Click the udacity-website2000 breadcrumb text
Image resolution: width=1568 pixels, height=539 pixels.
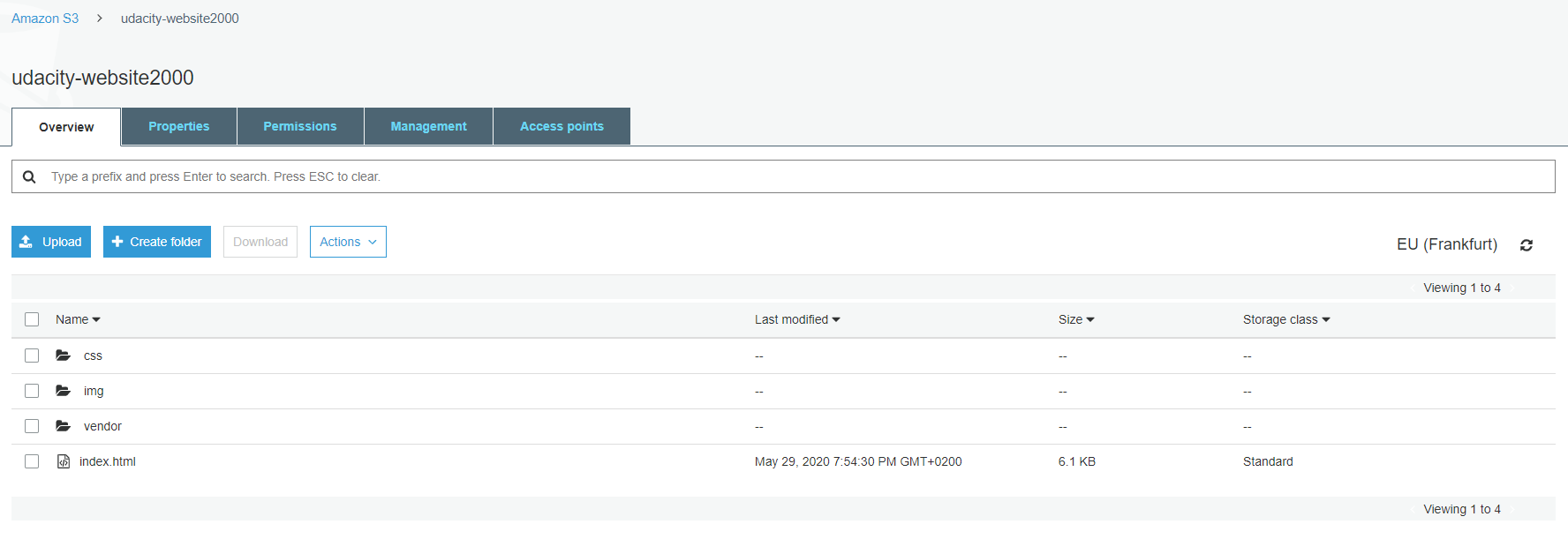pyautogui.click(x=180, y=19)
